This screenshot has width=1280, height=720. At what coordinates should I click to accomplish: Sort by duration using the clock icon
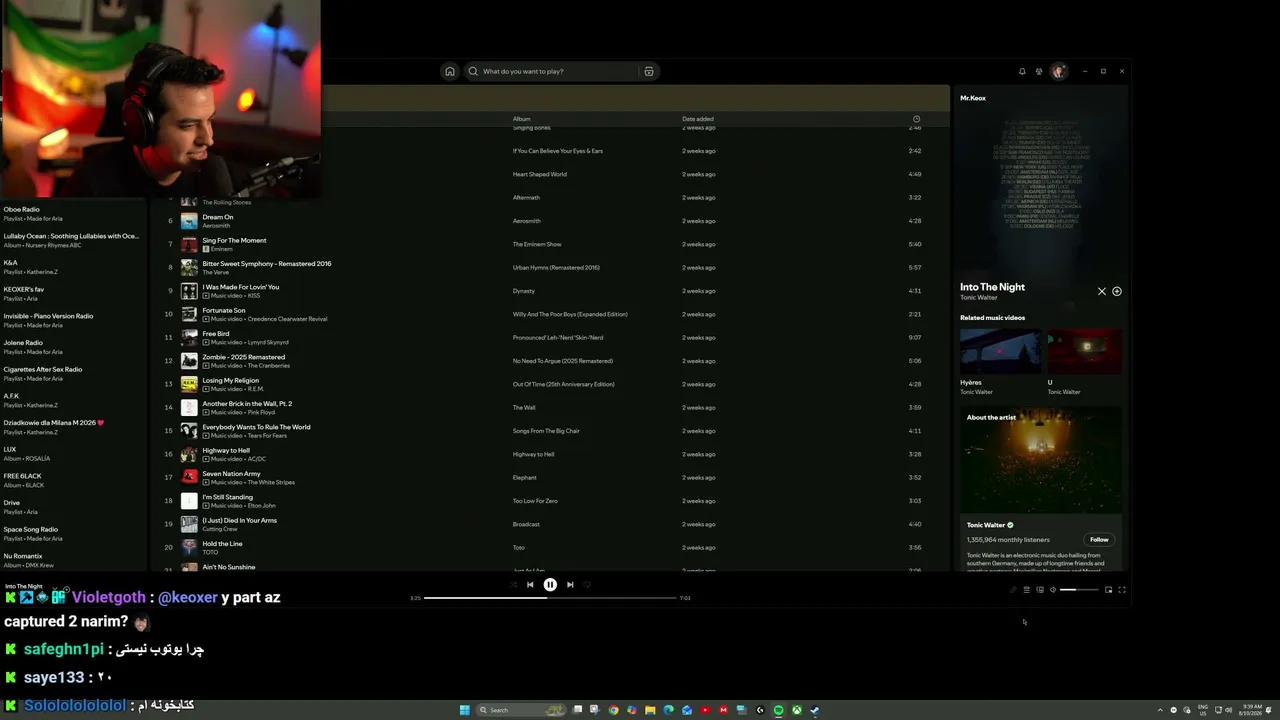(916, 119)
